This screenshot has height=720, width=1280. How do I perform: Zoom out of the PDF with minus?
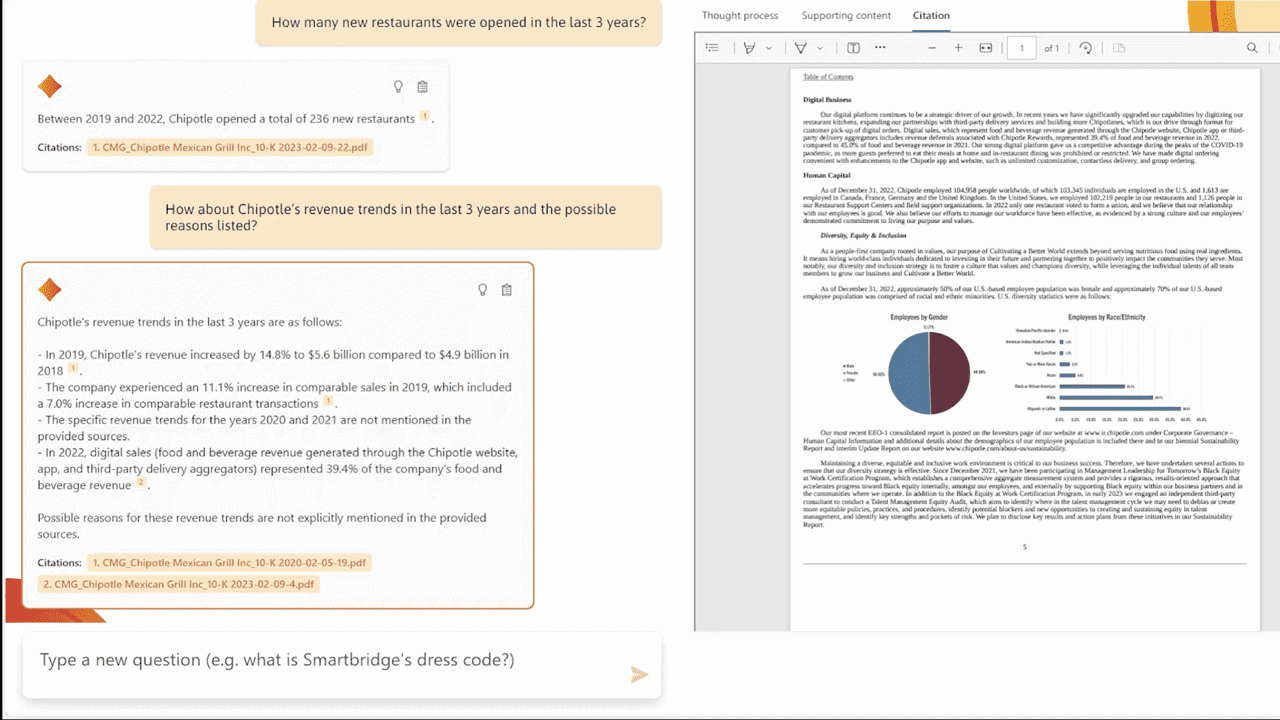pos(932,48)
